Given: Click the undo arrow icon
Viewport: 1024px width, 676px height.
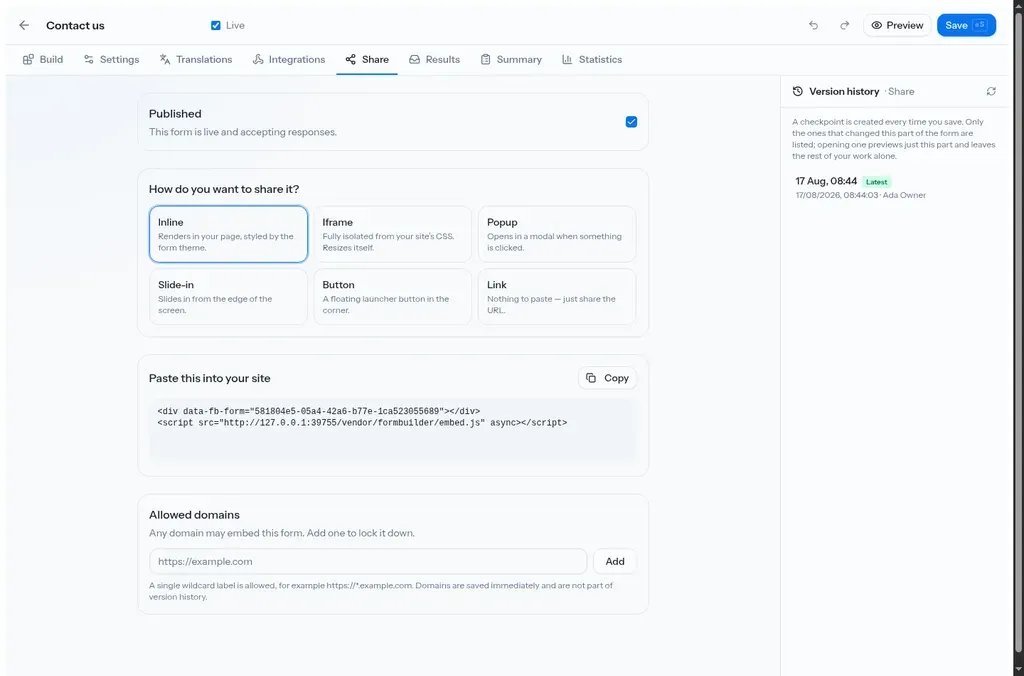Looking at the screenshot, I should (x=813, y=25).
